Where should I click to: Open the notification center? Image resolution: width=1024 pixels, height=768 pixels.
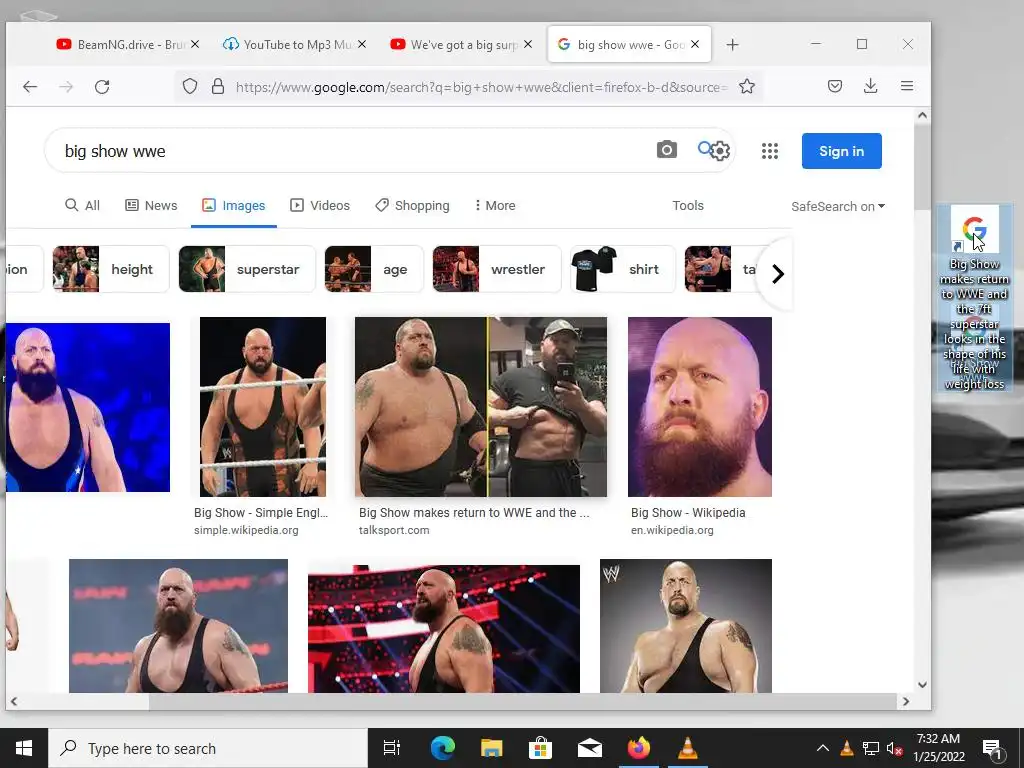point(992,748)
